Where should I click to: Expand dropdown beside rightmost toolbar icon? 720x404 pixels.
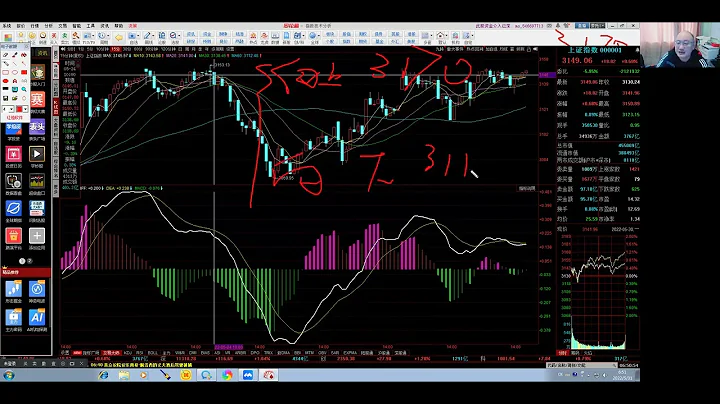(x=472, y=35)
